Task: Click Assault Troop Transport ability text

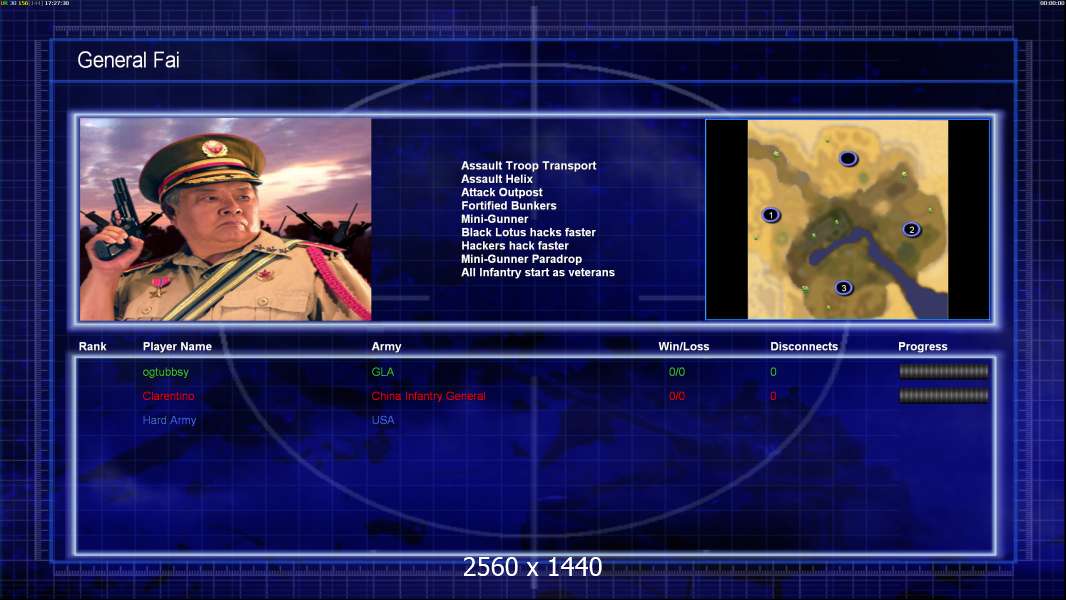Action: click(528, 166)
